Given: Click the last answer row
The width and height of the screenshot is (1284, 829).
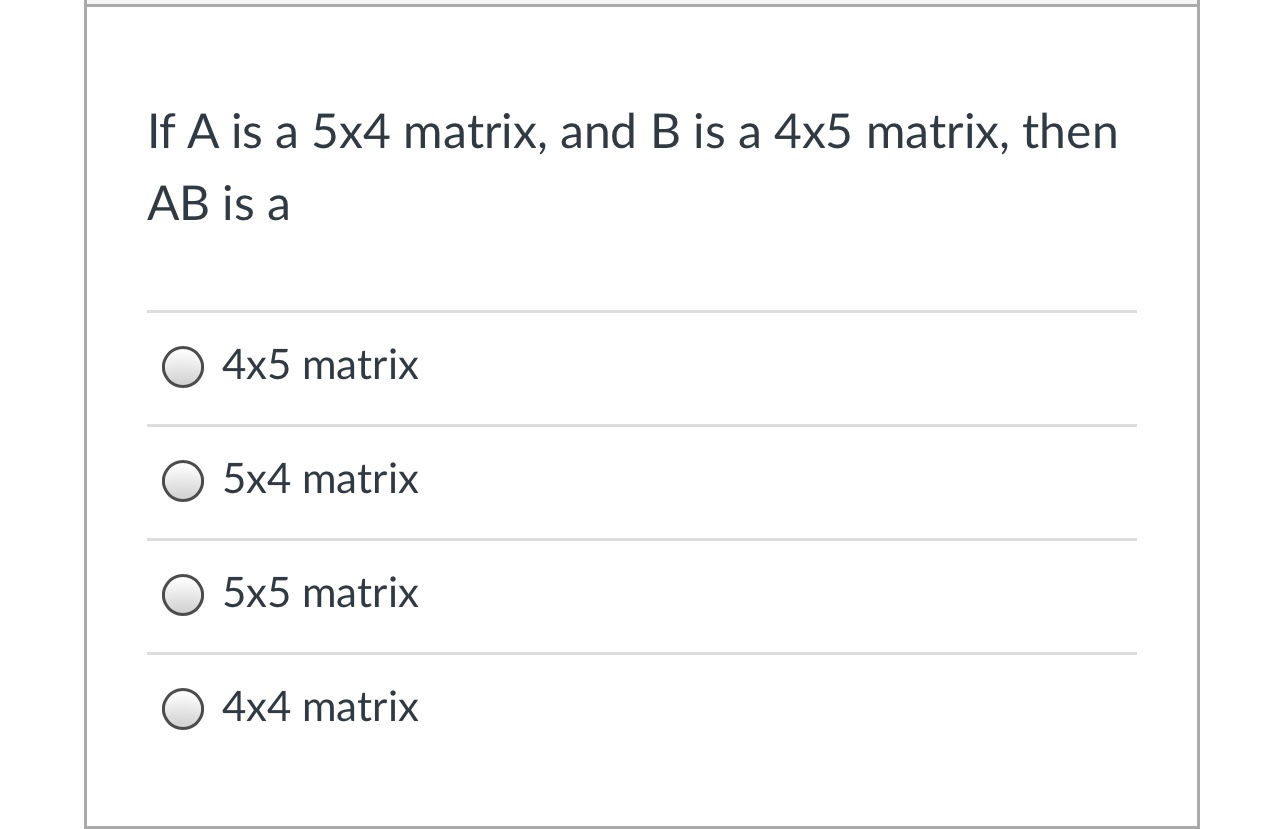Looking at the screenshot, I should [640, 709].
